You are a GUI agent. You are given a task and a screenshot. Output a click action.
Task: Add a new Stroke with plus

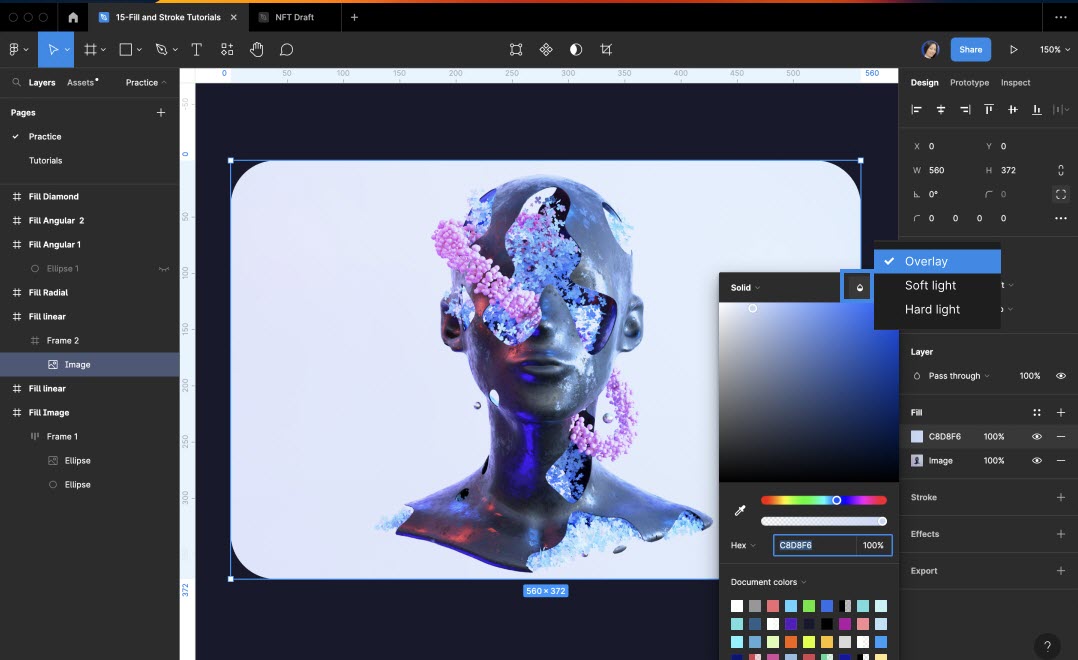tap(1061, 497)
